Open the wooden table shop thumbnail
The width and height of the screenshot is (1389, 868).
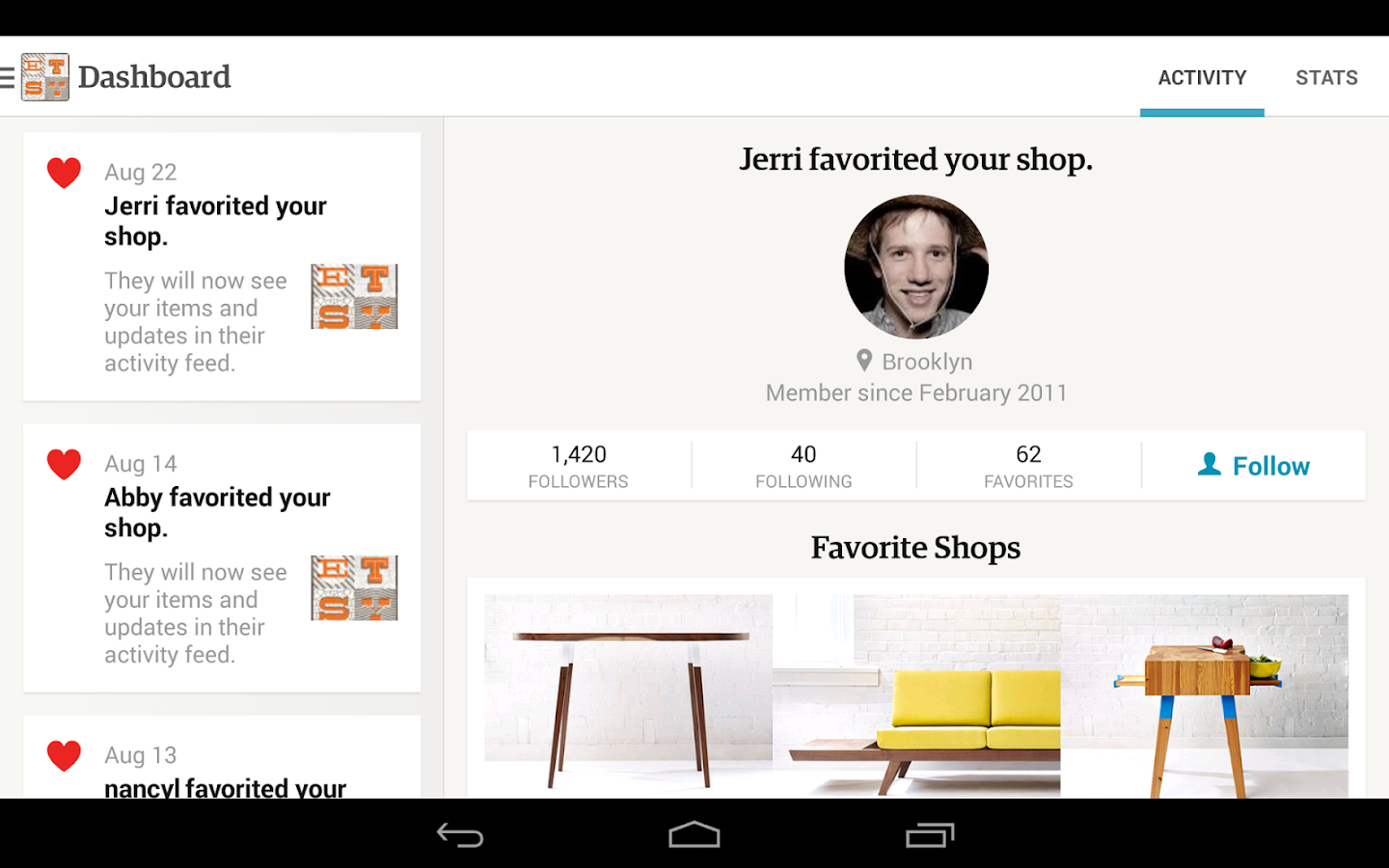click(628, 696)
